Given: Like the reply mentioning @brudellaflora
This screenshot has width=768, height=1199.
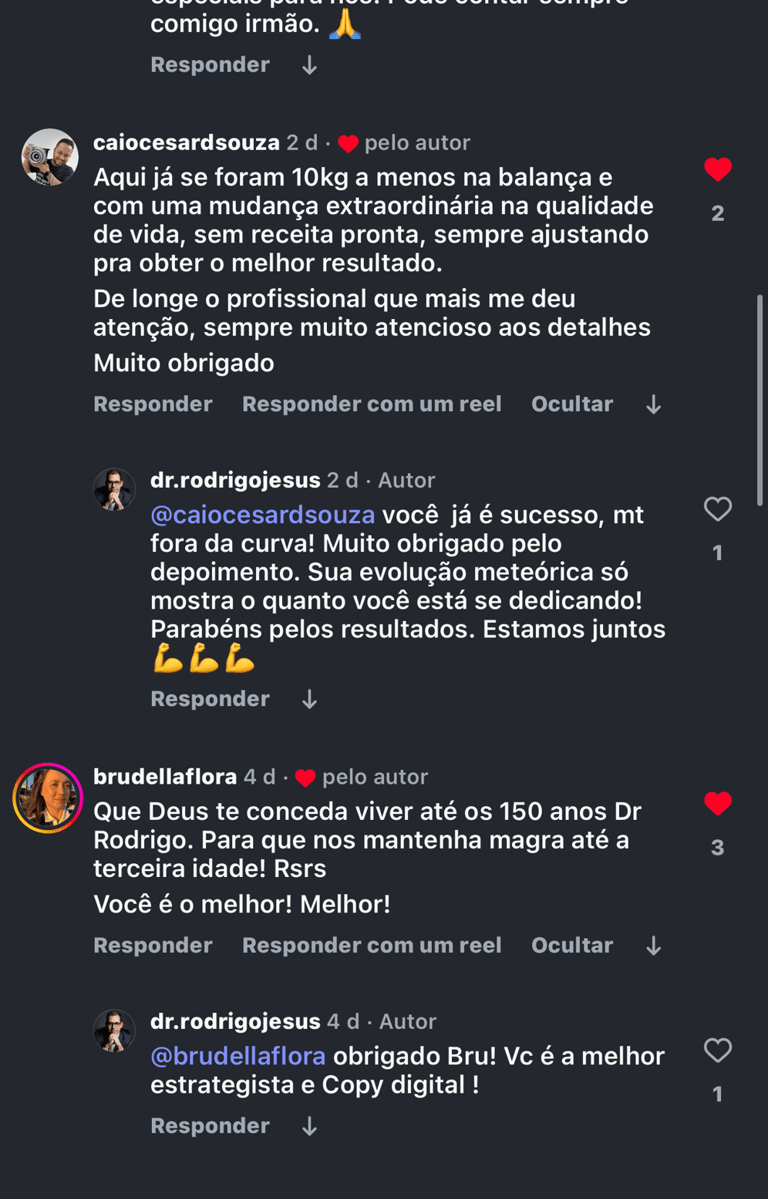Looking at the screenshot, I should [718, 1050].
